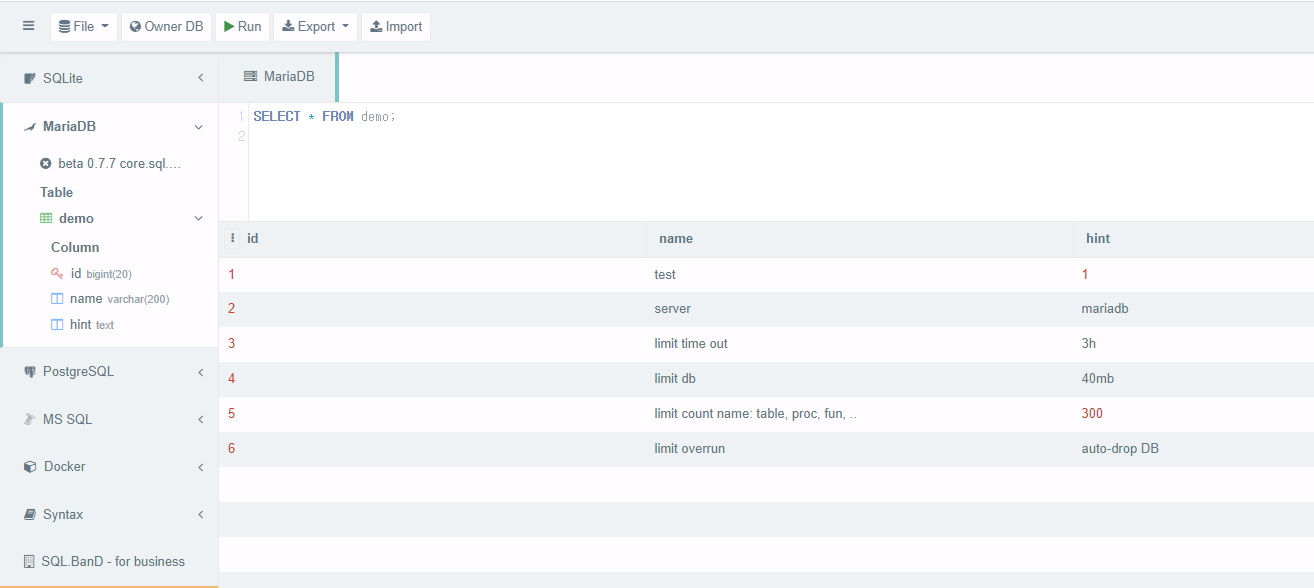Viewport: 1314px width, 588px height.
Task: Click the close-circle icon beside beta 0.7.7
Action: (x=45, y=163)
